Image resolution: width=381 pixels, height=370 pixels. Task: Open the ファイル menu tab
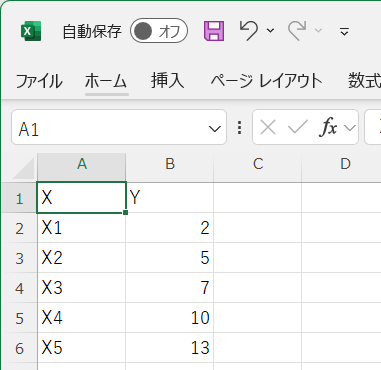39,81
